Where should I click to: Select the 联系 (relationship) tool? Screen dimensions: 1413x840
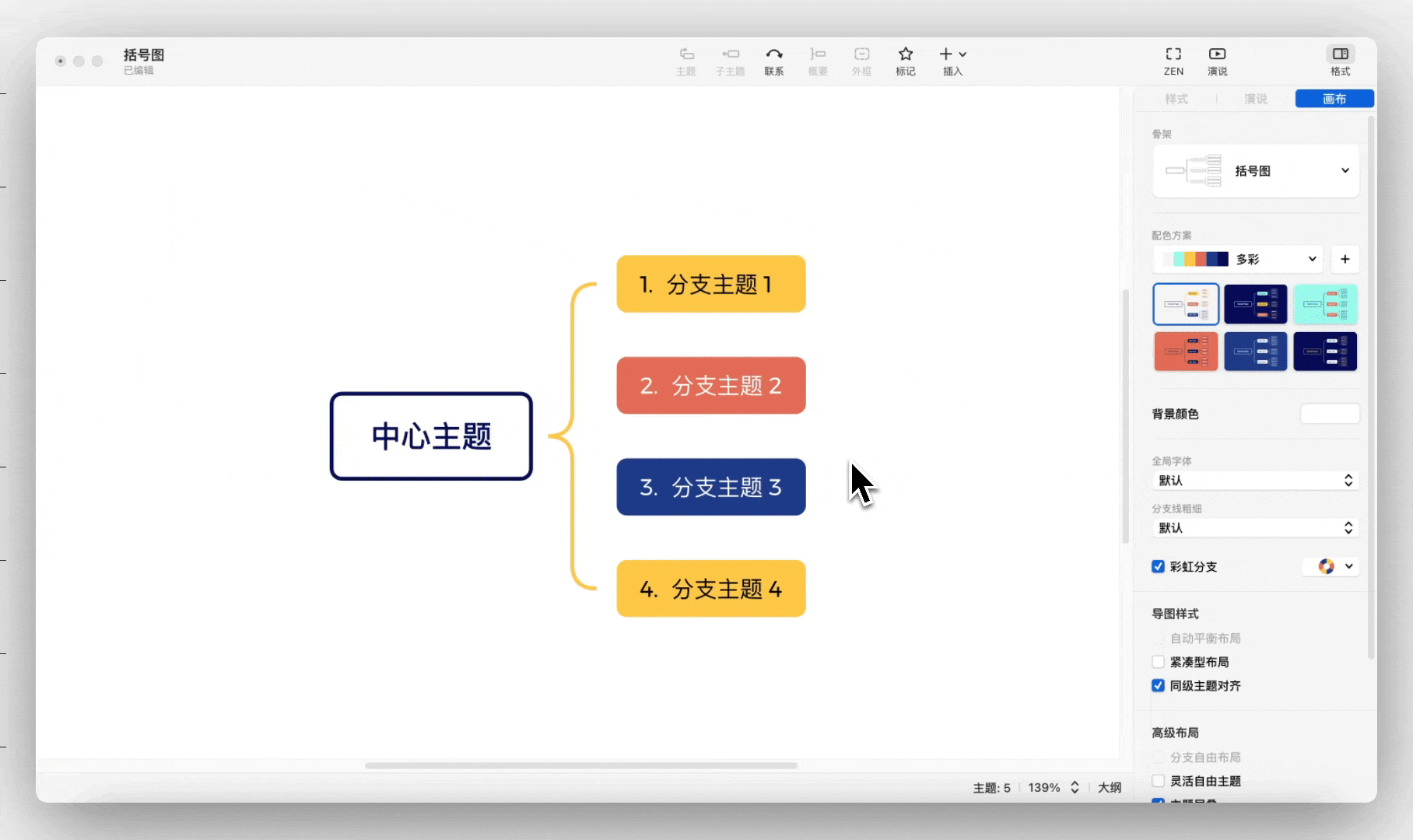click(x=774, y=61)
